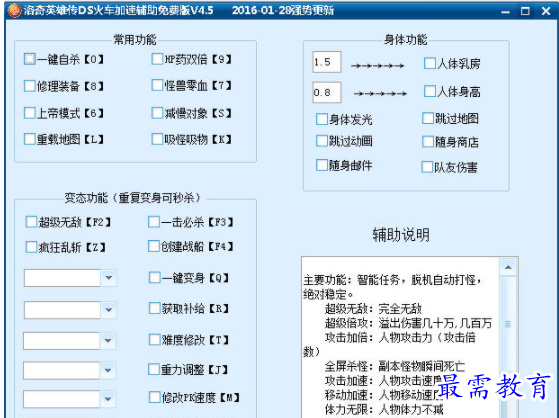
Task: Click the scroll-up arrow in 辅助说明 box
Action: [x=508, y=267]
